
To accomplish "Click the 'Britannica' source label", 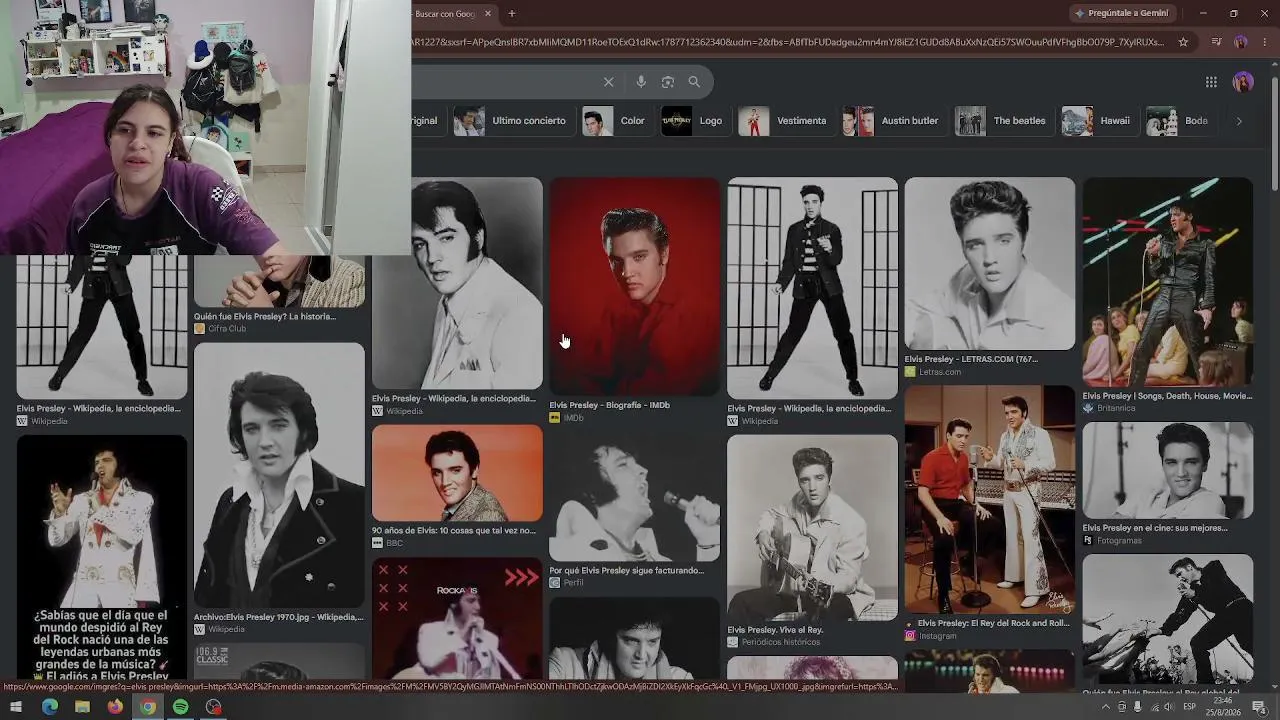I will [x=1115, y=408].
